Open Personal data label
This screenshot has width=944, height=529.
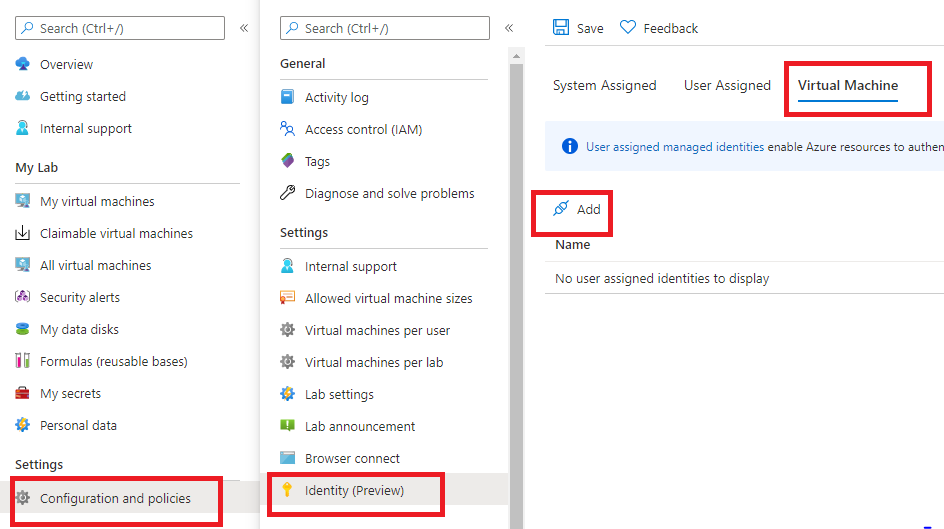click(x=78, y=425)
